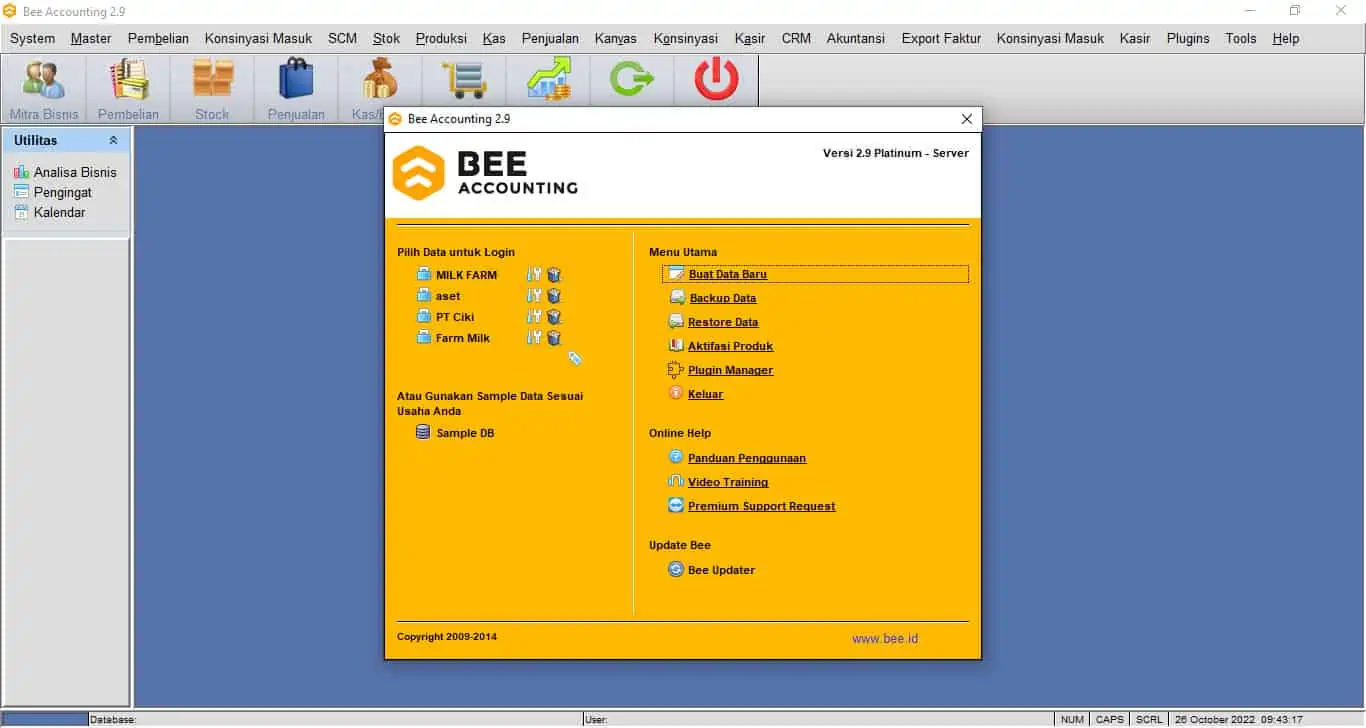Open the Export Faktur menu
The height and width of the screenshot is (728, 1366).
coord(941,39)
